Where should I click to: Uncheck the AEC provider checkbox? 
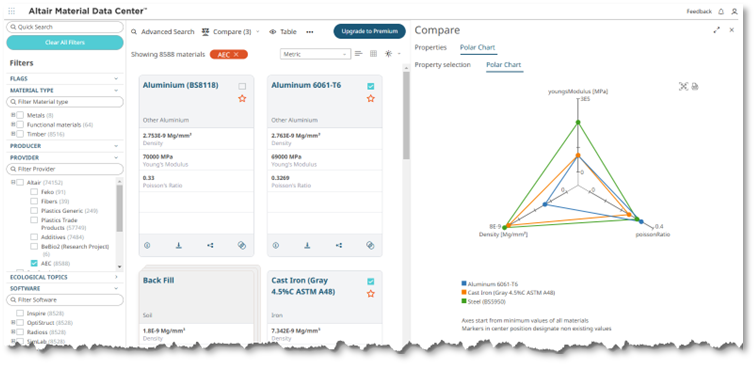34,263
